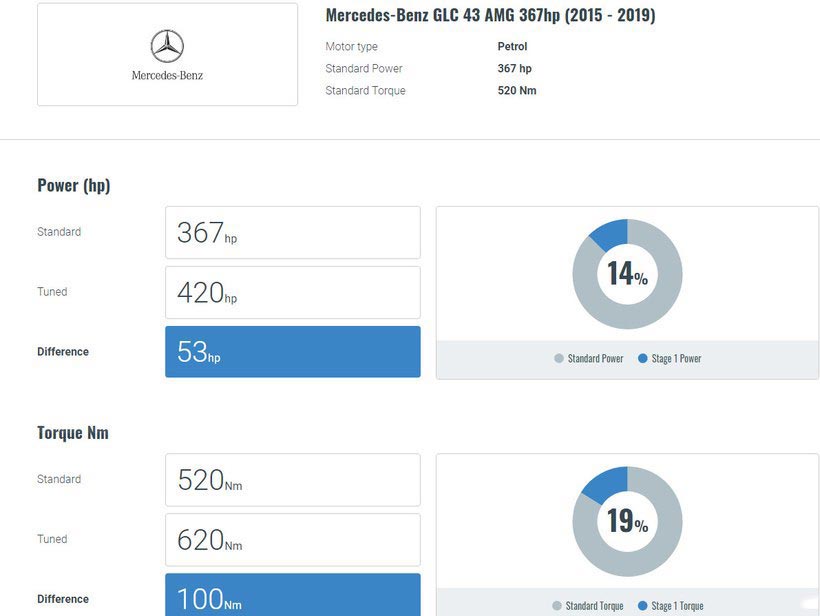Image resolution: width=820 pixels, height=616 pixels.
Task: Click the tuned 620 Nm field
Action: tap(292, 540)
